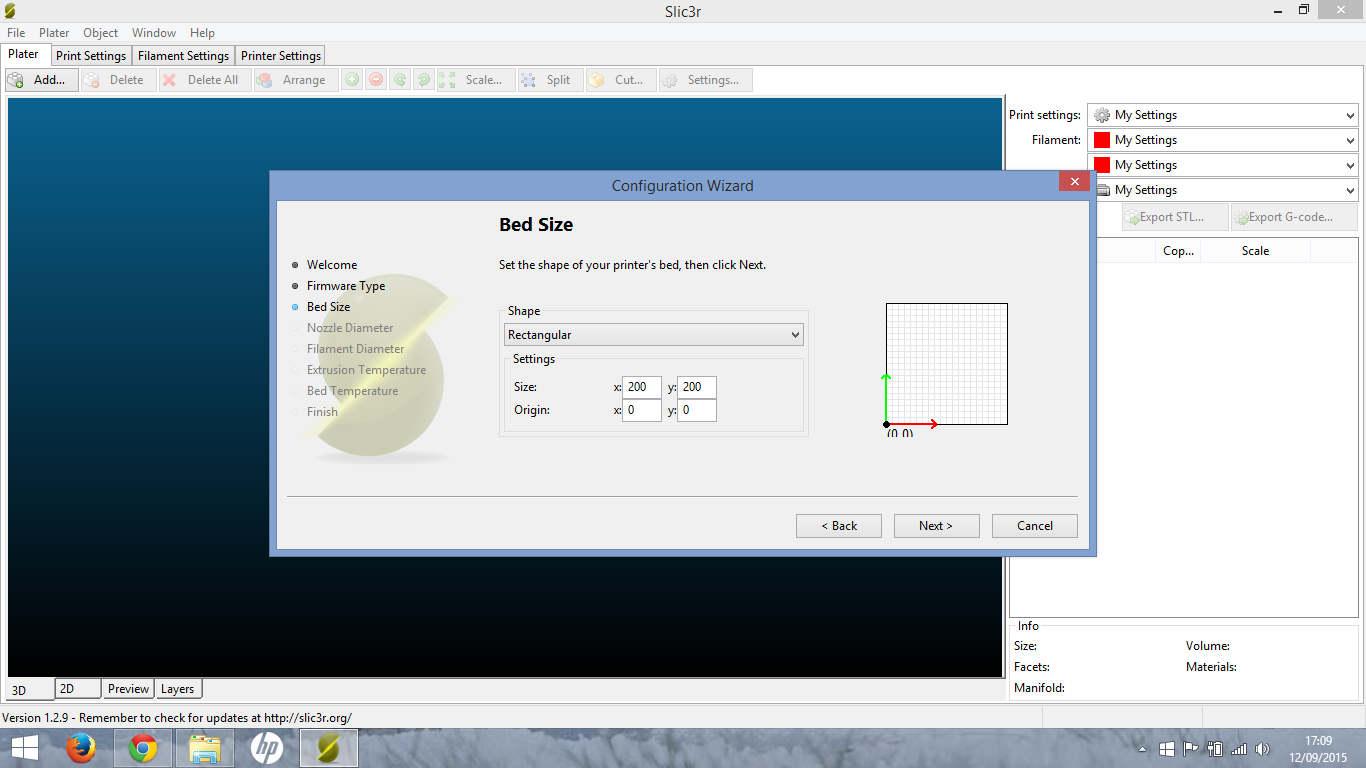Click Delete All in the toolbar
Image resolution: width=1366 pixels, height=768 pixels.
pos(205,80)
